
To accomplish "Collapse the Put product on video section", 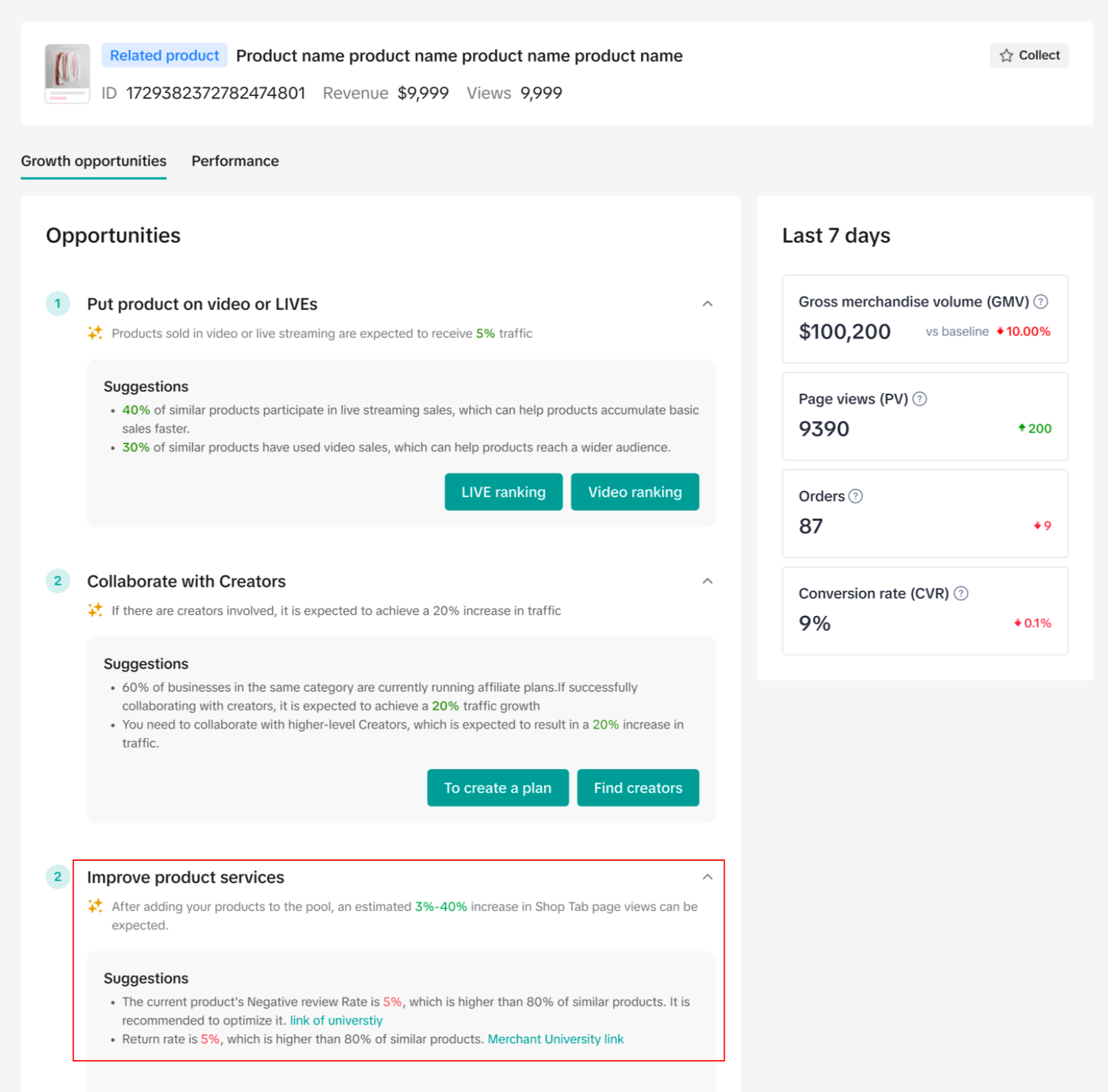I will pos(707,304).
